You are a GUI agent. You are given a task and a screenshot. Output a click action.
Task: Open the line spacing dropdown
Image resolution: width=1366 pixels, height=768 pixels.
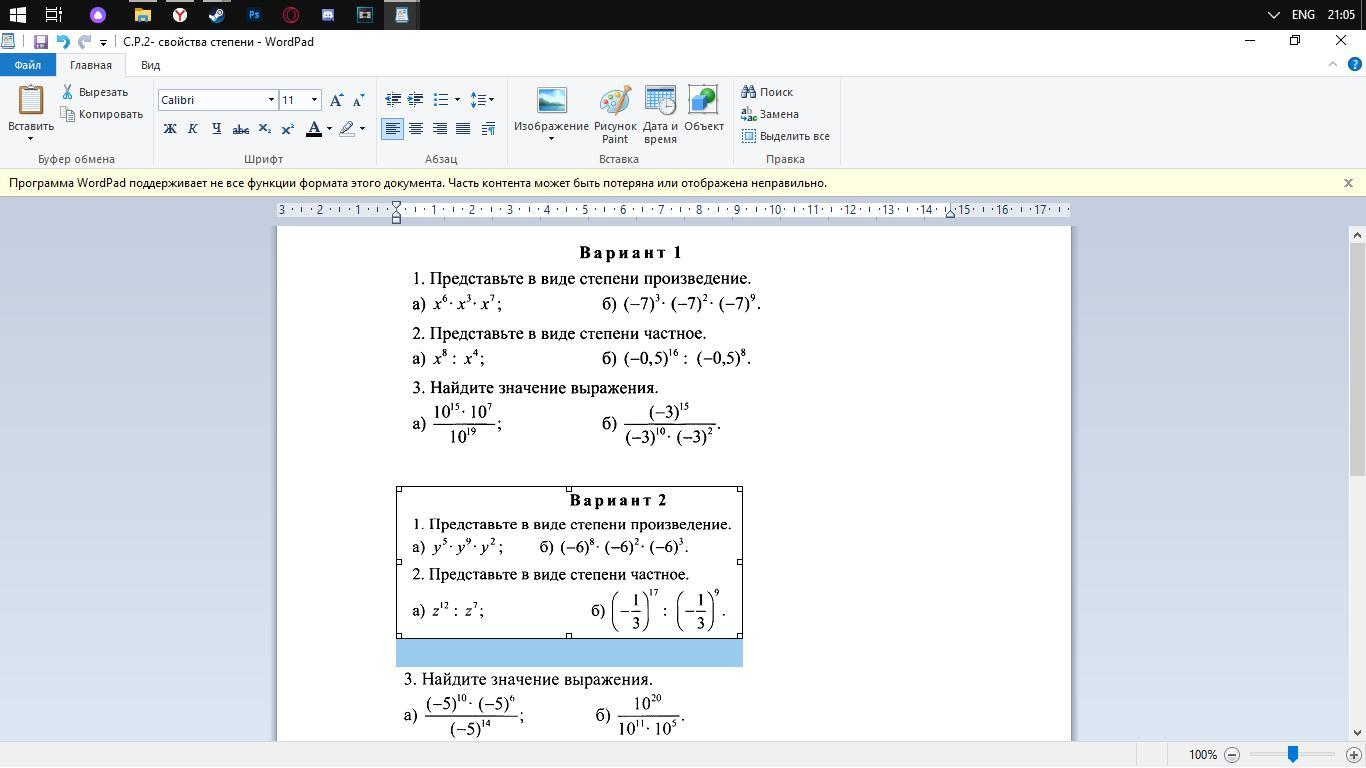(482, 99)
